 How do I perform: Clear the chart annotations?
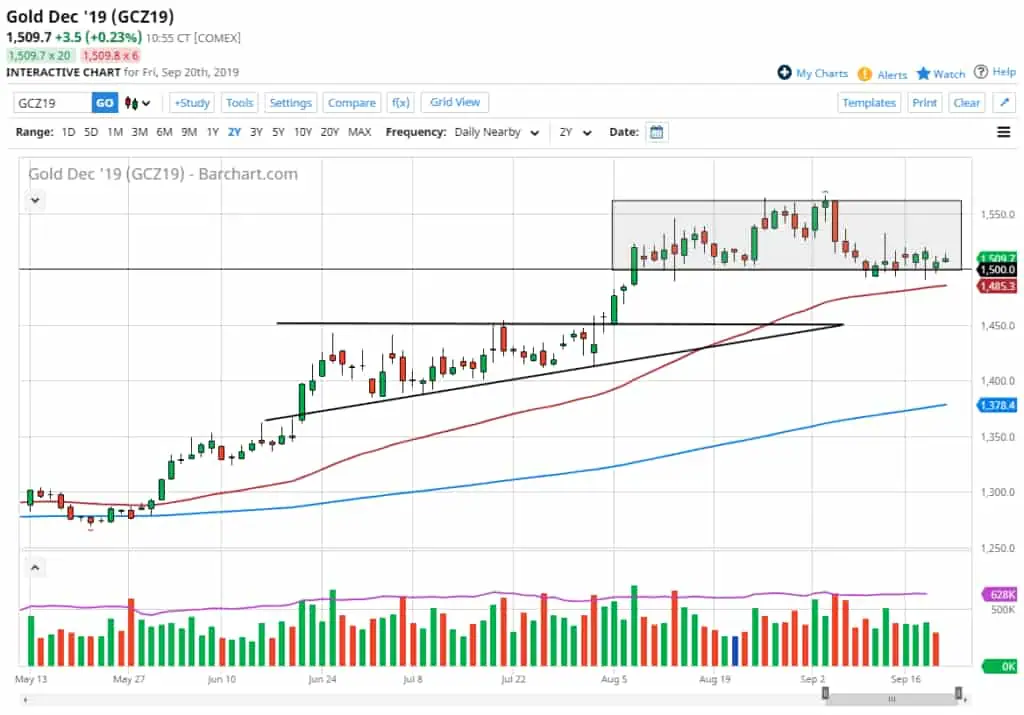tap(966, 102)
